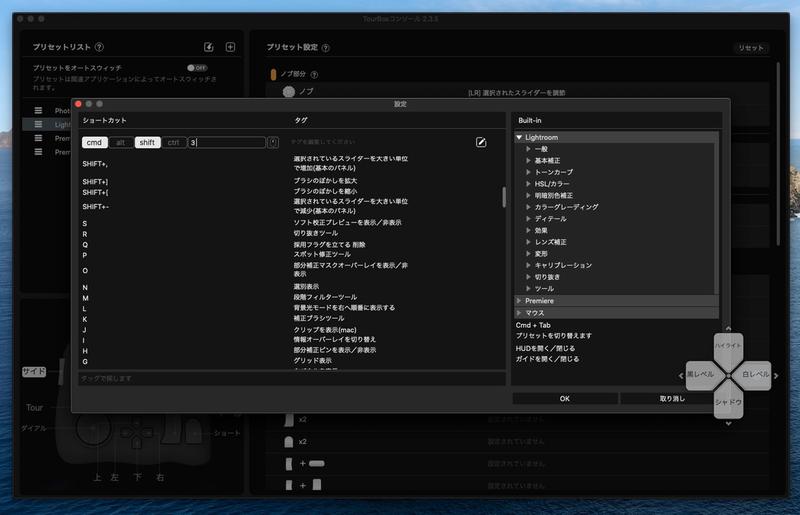
Task: Select the Cmd + Tab built-in item
Action: (x=533, y=325)
